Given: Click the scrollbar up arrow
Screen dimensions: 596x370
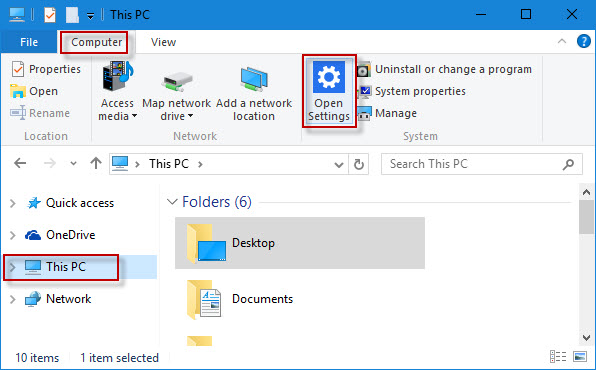Looking at the screenshot, I should pyautogui.click(x=586, y=192).
